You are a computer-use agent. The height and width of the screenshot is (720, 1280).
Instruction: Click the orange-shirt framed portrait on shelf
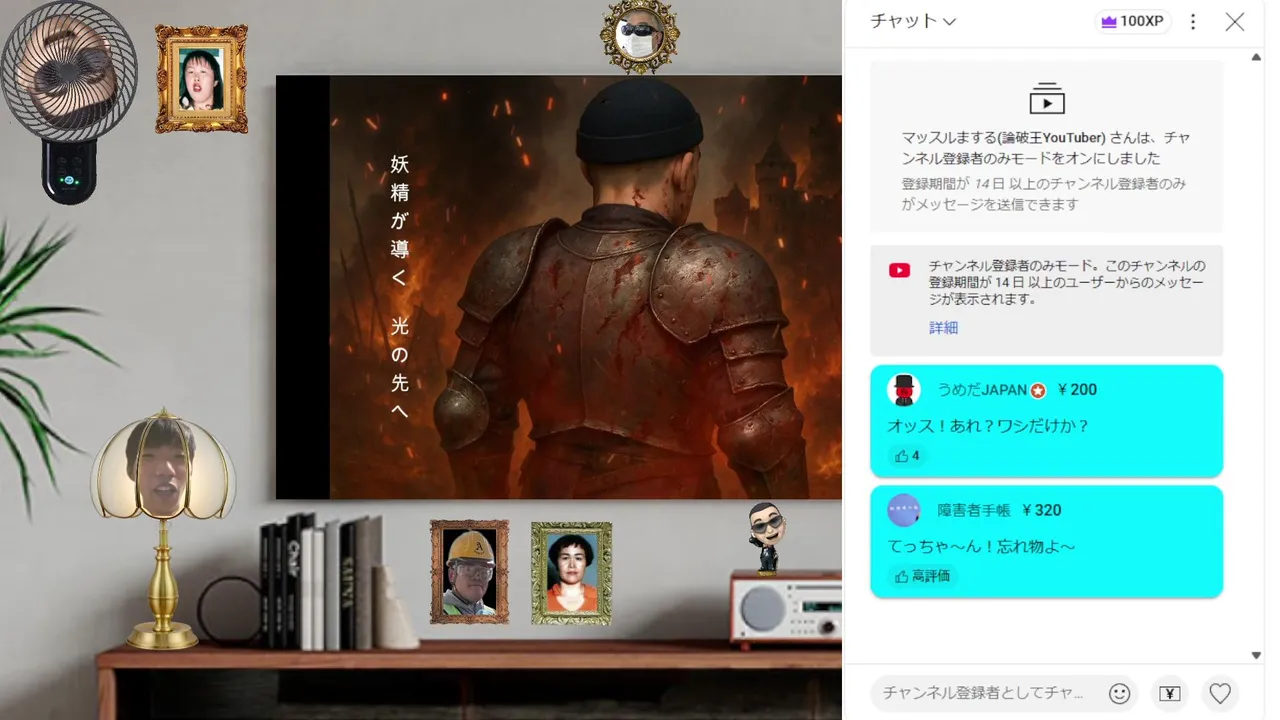click(x=571, y=574)
